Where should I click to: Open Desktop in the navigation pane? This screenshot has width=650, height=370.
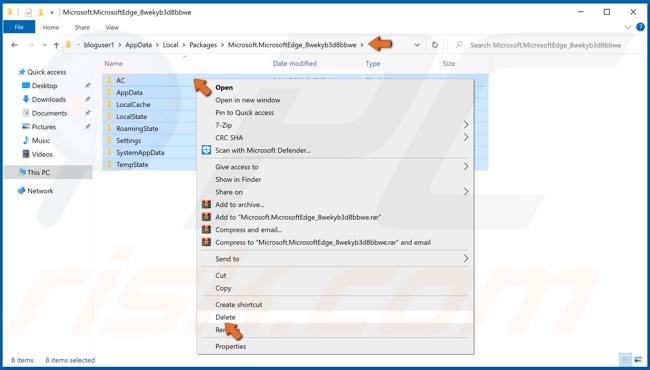click(x=44, y=86)
